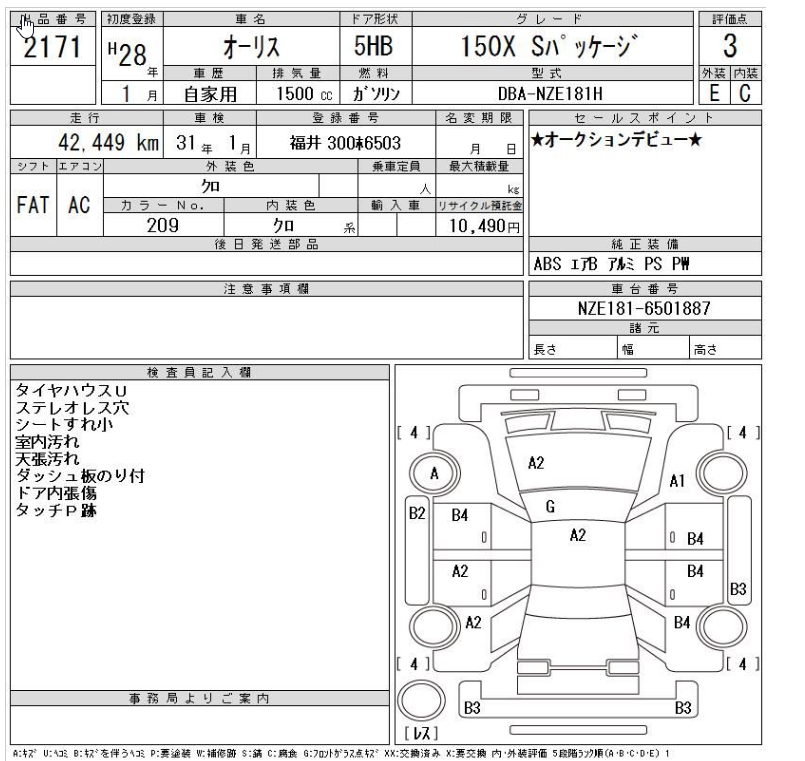
Task: Click the A2 marker on the car hood
Action: click(x=536, y=462)
